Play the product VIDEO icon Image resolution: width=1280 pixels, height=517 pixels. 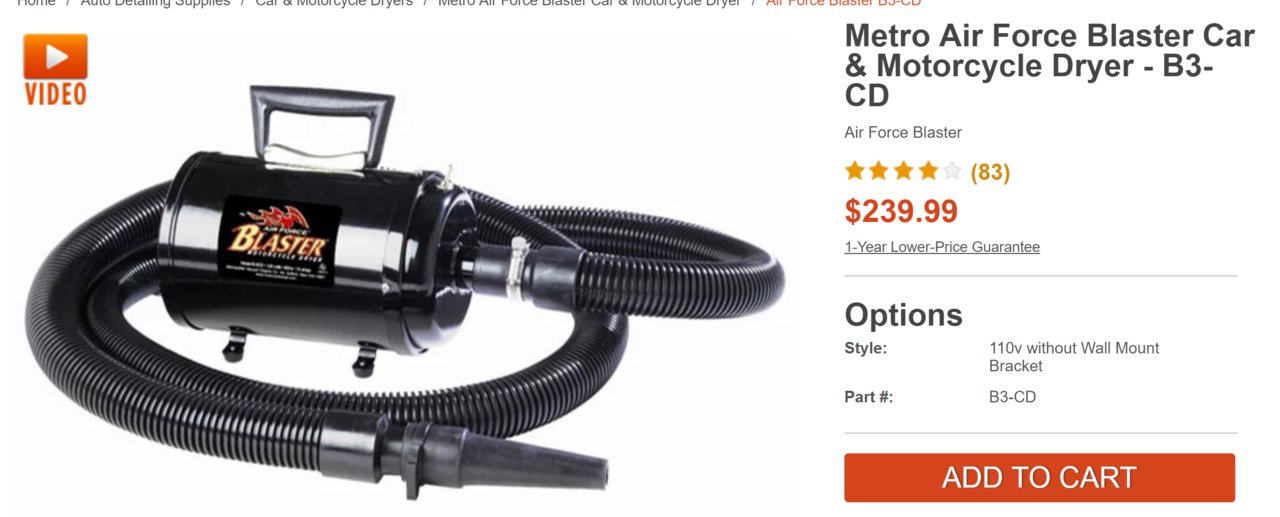coord(56,69)
